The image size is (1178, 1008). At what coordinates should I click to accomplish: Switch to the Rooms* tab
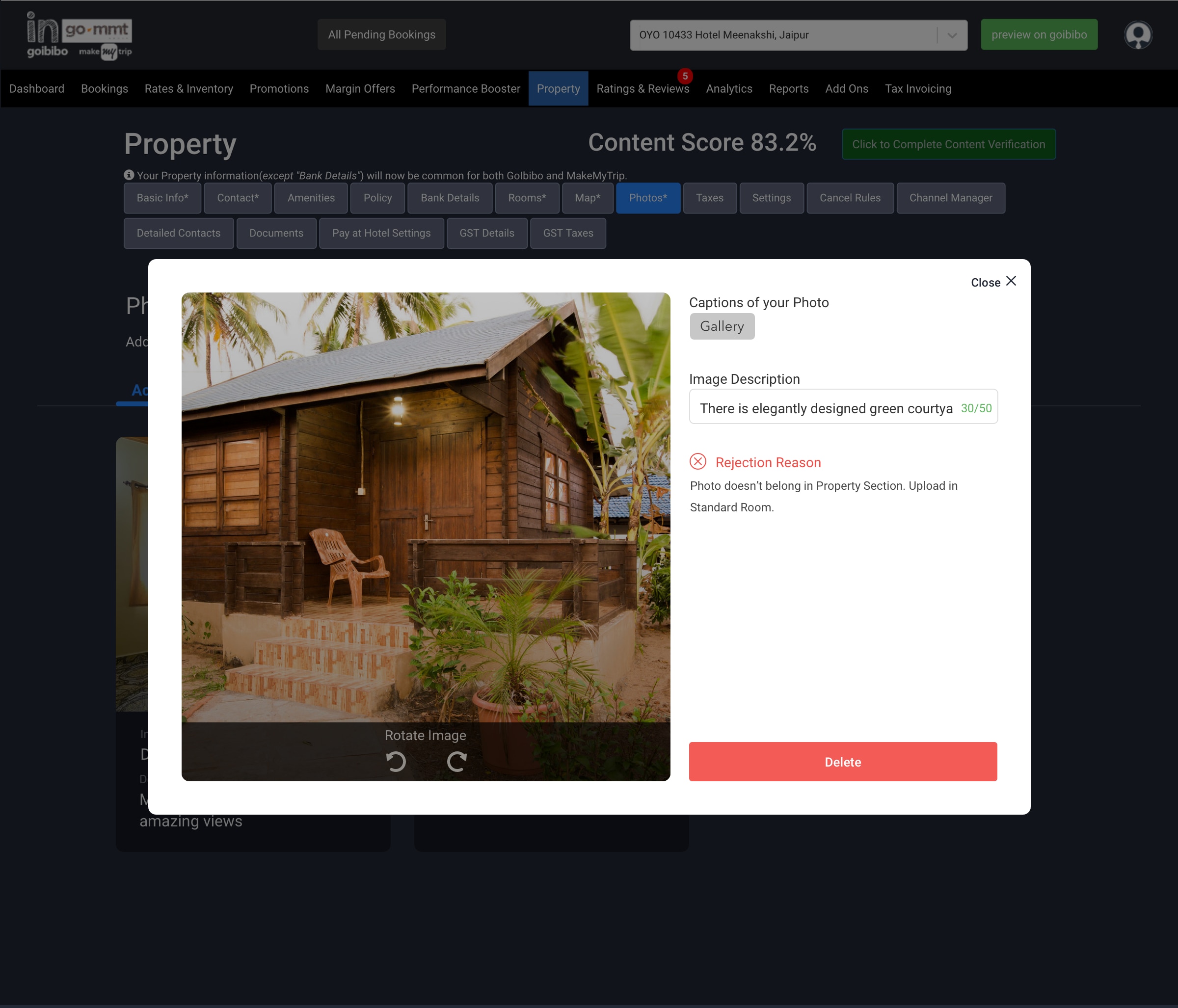(x=527, y=198)
